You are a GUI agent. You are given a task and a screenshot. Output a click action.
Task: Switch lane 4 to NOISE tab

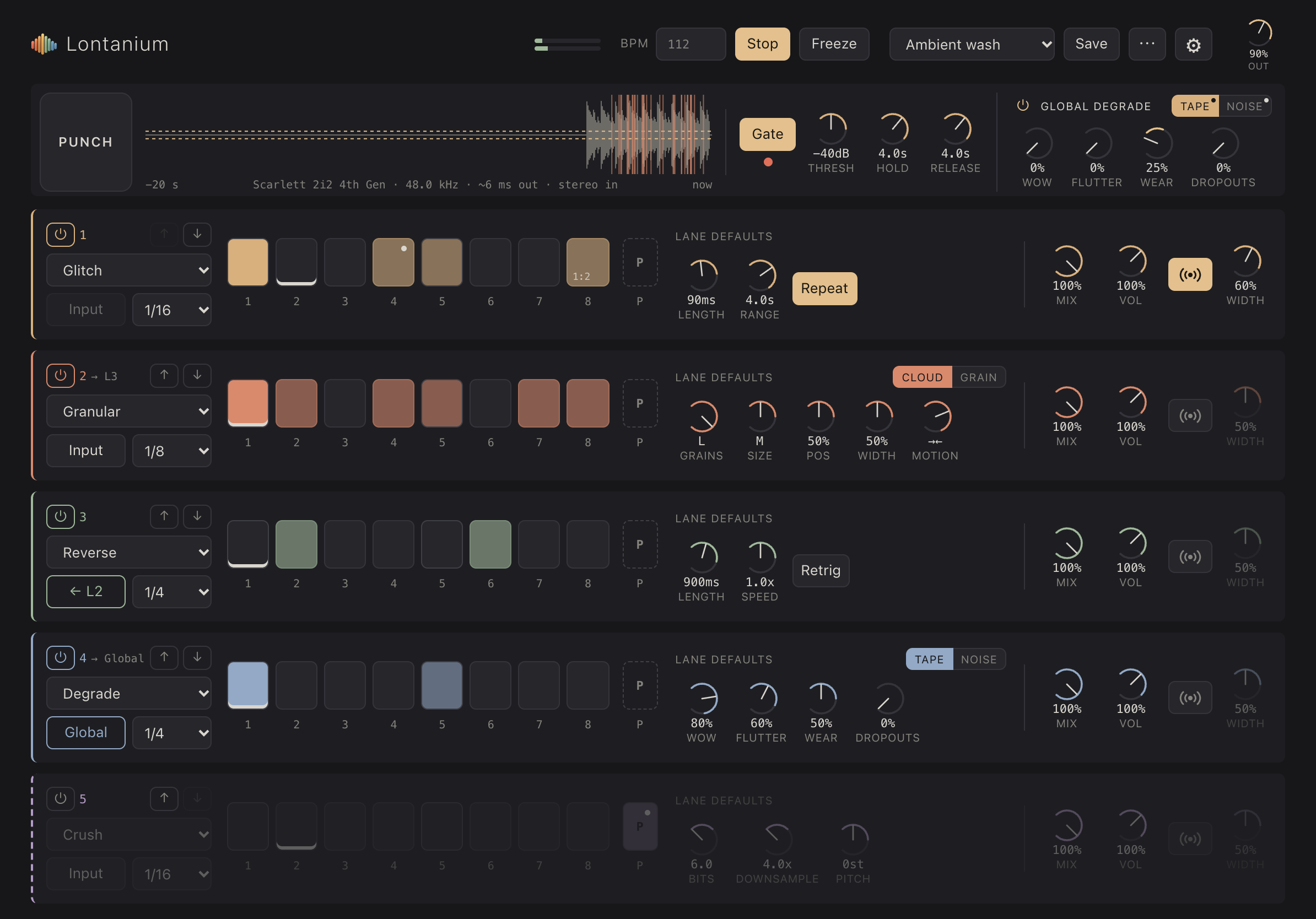coord(978,659)
